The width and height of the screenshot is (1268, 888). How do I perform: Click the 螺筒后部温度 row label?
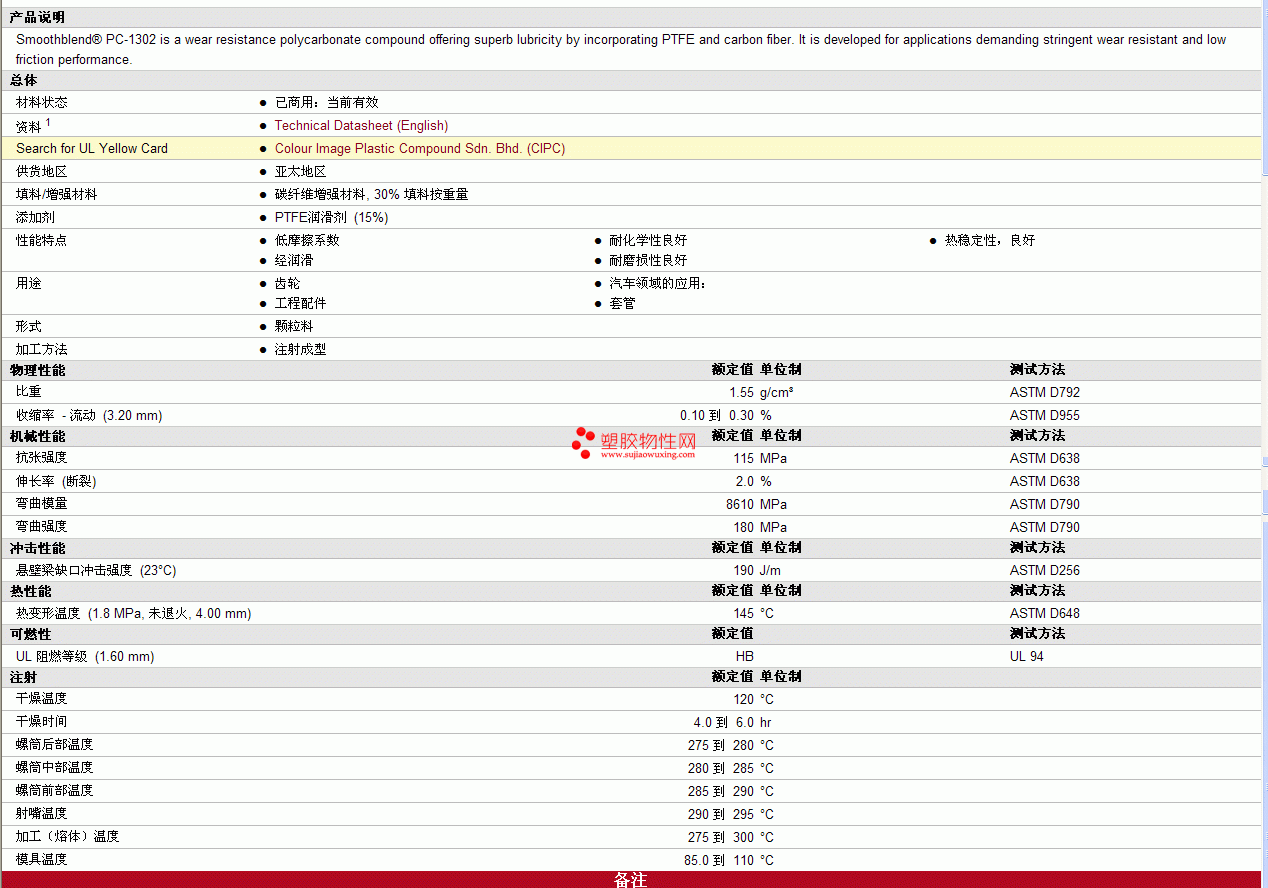pyautogui.click(x=55, y=744)
